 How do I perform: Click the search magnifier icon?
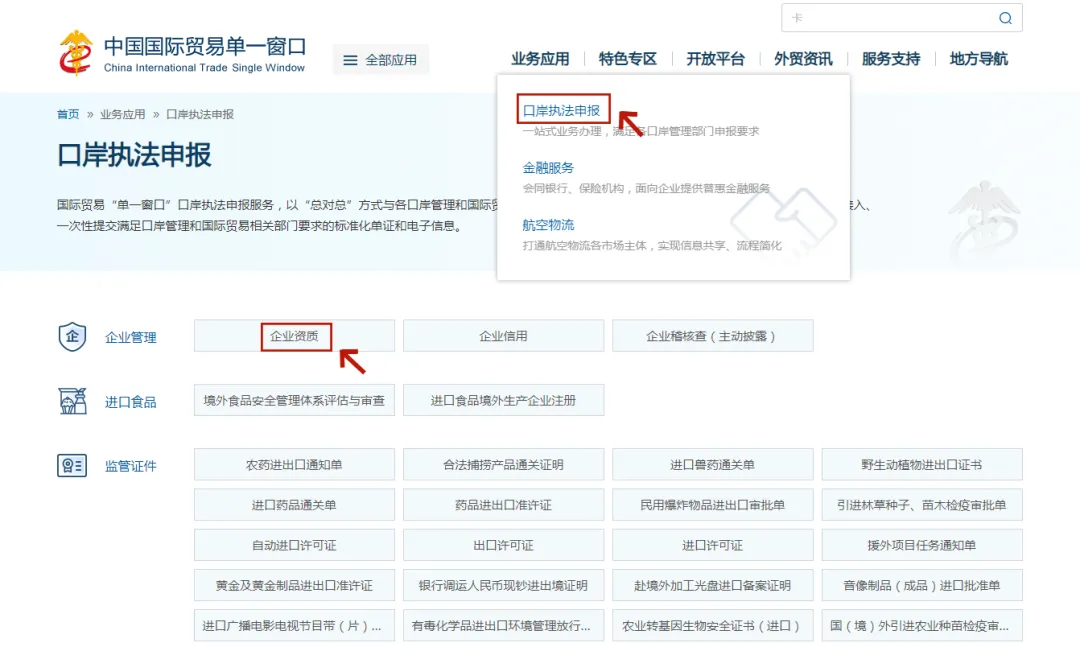point(1005,18)
